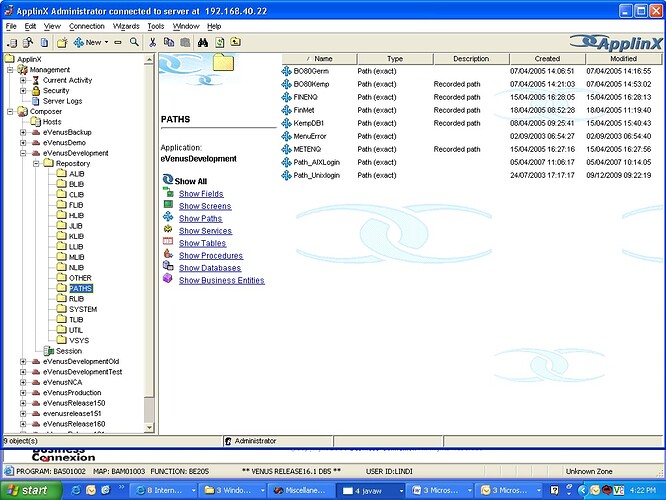Click the small minus bar toolbar icon
The height and width of the screenshot is (500, 666).
[118, 42]
